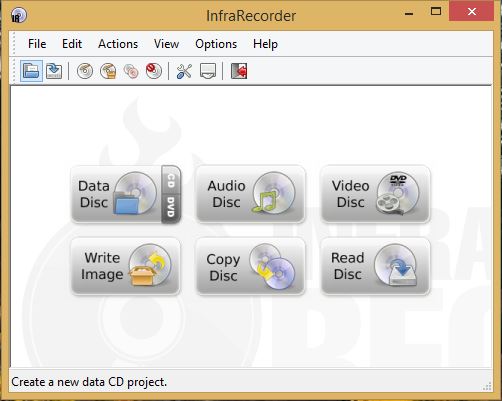This screenshot has height=401, width=502.
Task: Maximize the InfraRecorder window
Action: pos(436,12)
